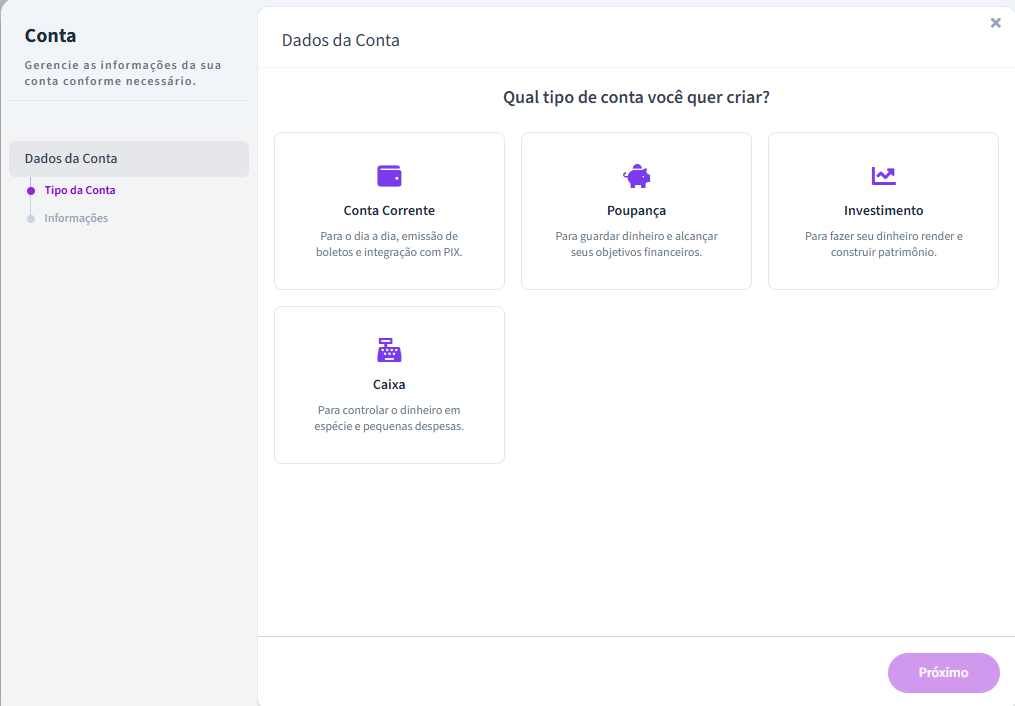Screen dimensions: 1015x706
Task: Click the cash register Caixa icon
Action: coord(389,349)
